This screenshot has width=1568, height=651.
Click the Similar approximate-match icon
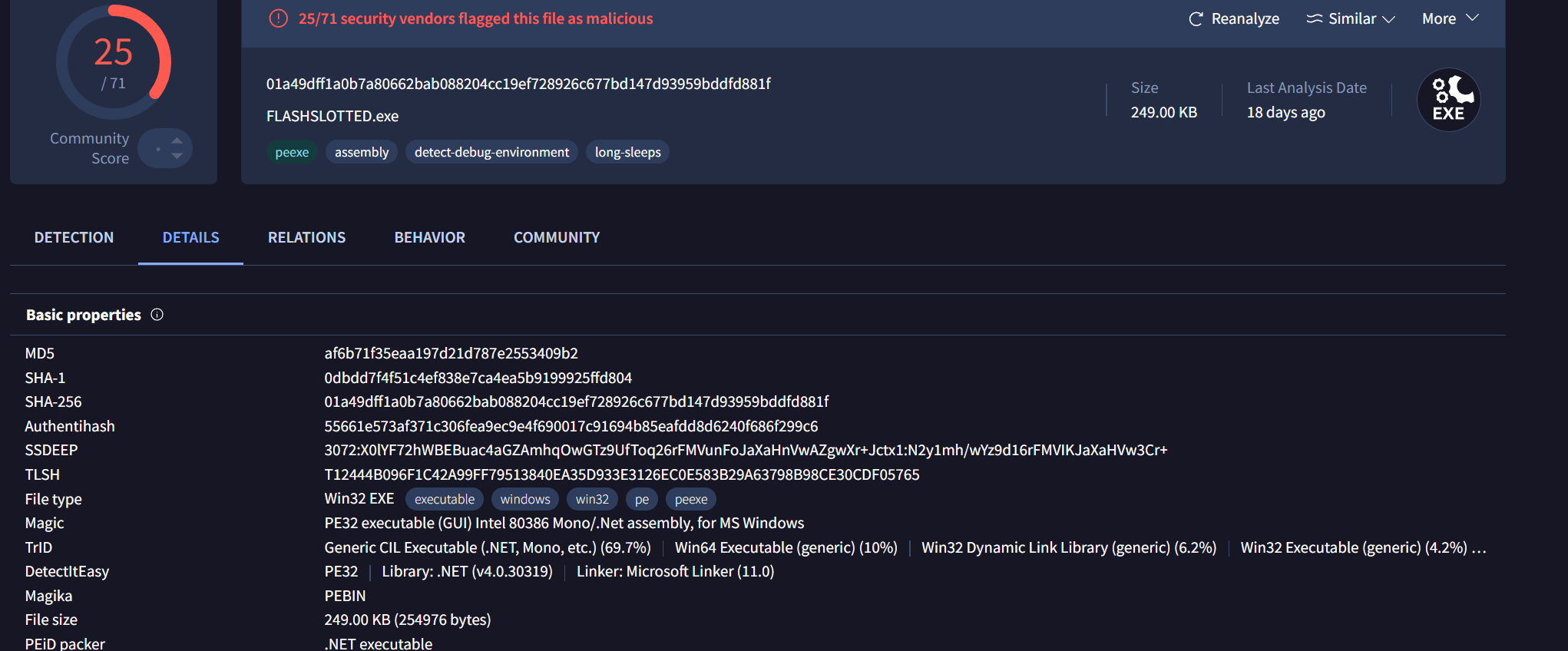(1315, 19)
